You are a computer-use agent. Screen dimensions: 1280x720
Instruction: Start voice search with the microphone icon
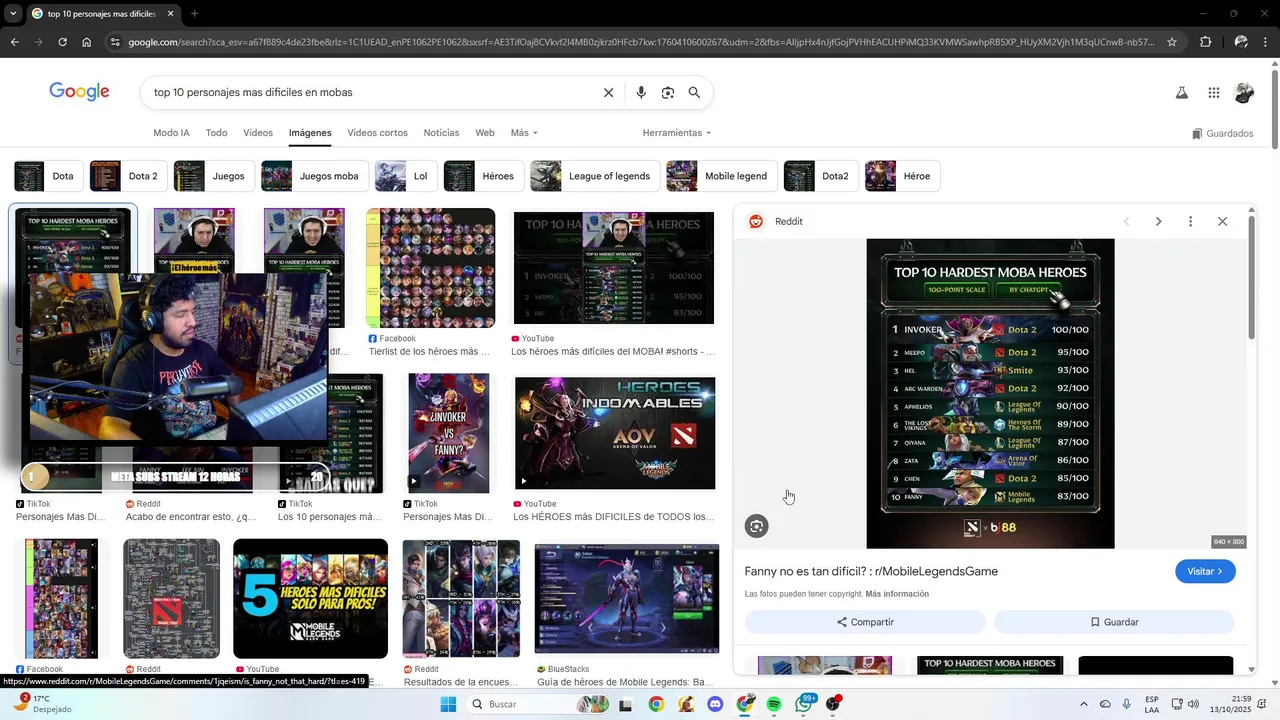(x=641, y=92)
